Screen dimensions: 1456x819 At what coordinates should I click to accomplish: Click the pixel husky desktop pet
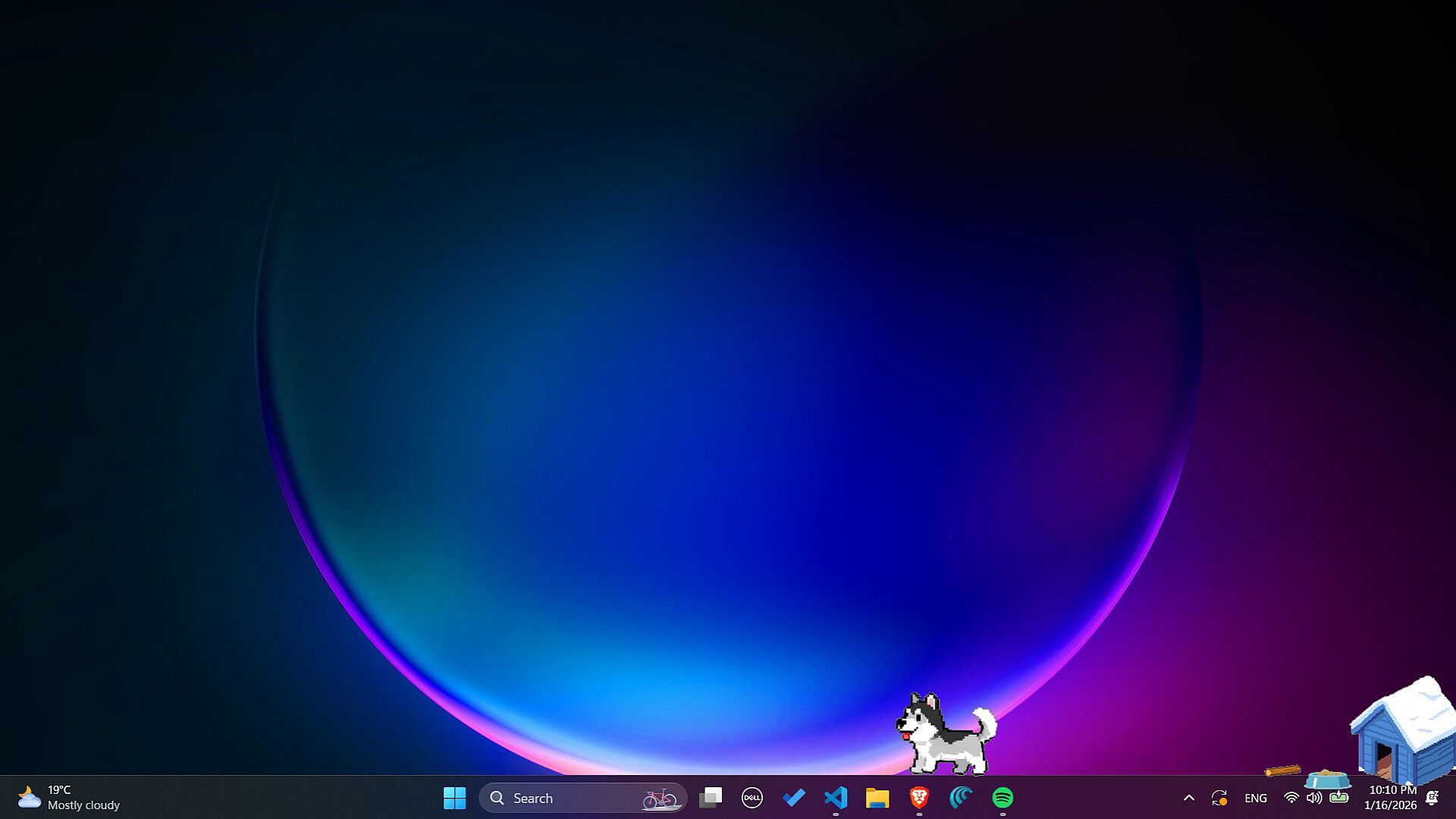point(944,736)
